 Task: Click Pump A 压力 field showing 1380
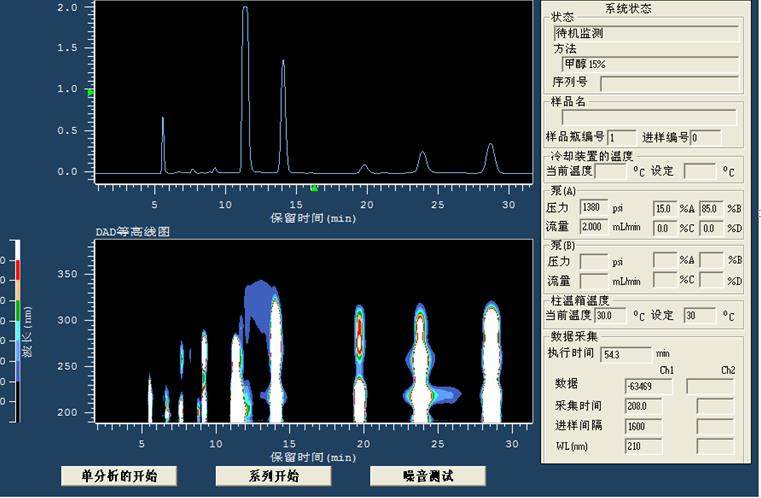[594, 208]
